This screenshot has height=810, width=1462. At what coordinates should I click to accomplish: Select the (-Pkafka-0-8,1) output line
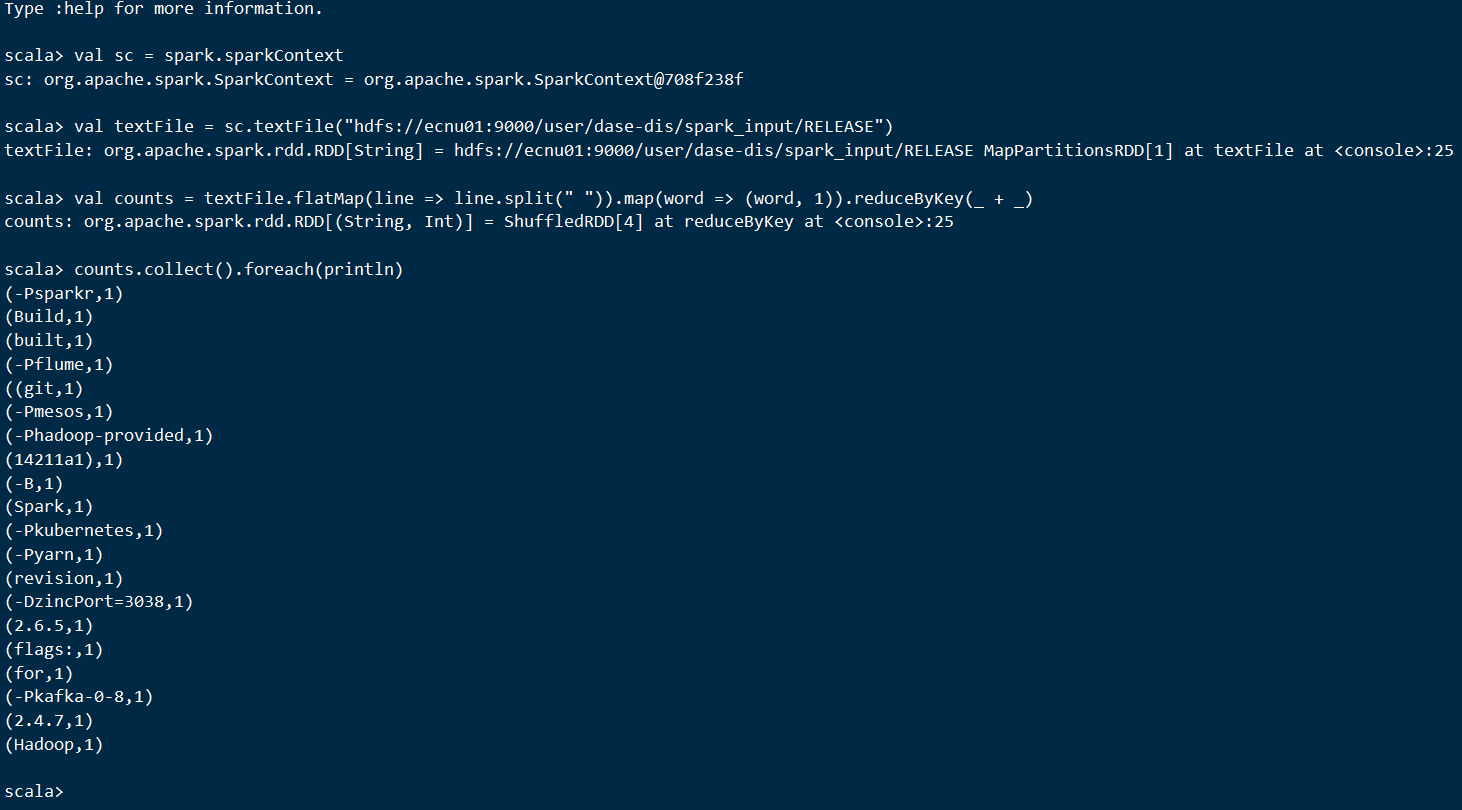[79, 697]
